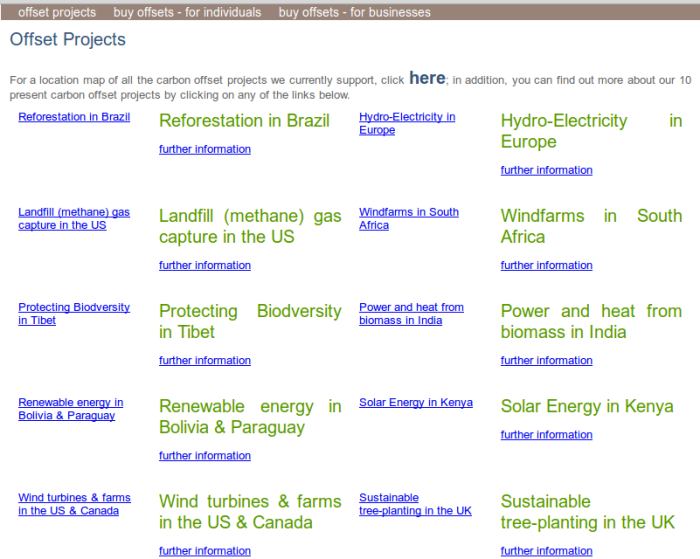Click 'further information' under Renewable energy in Bolivia heading
700x559 pixels.
[205, 456]
